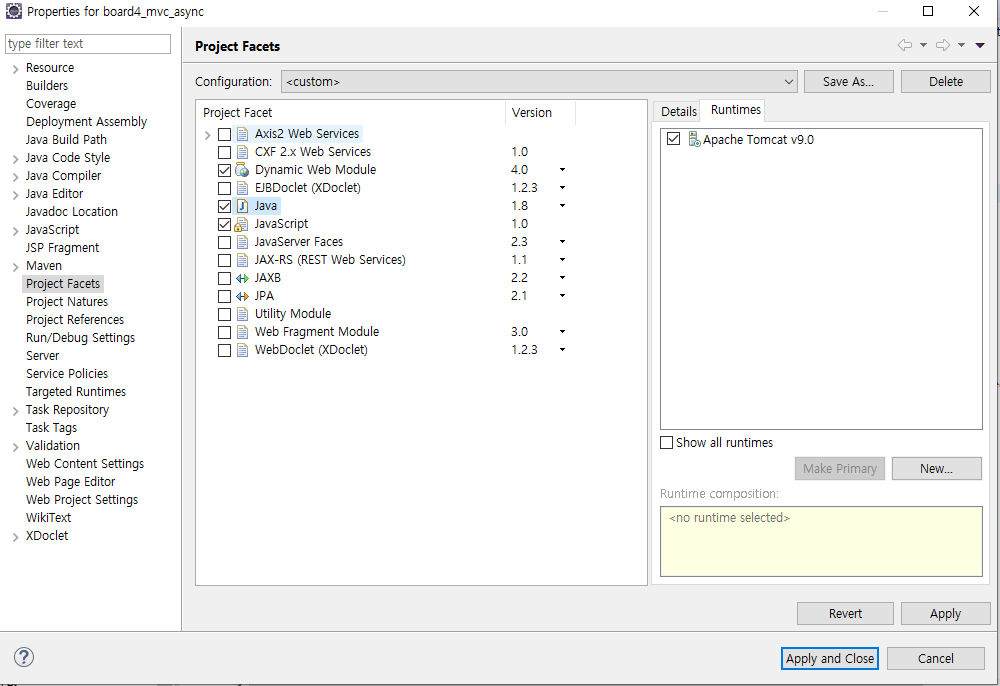Toggle Show all runtimes checkbox
1000x686 pixels.
tap(666, 442)
